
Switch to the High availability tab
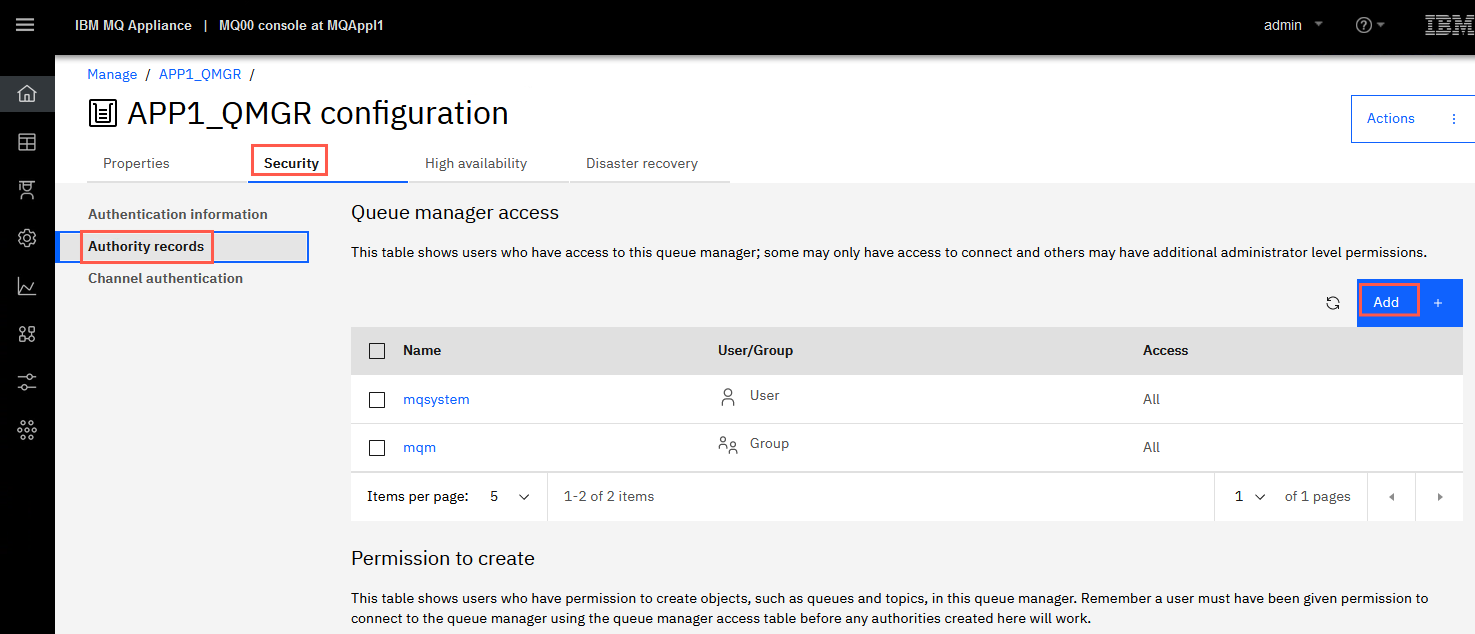(x=476, y=163)
